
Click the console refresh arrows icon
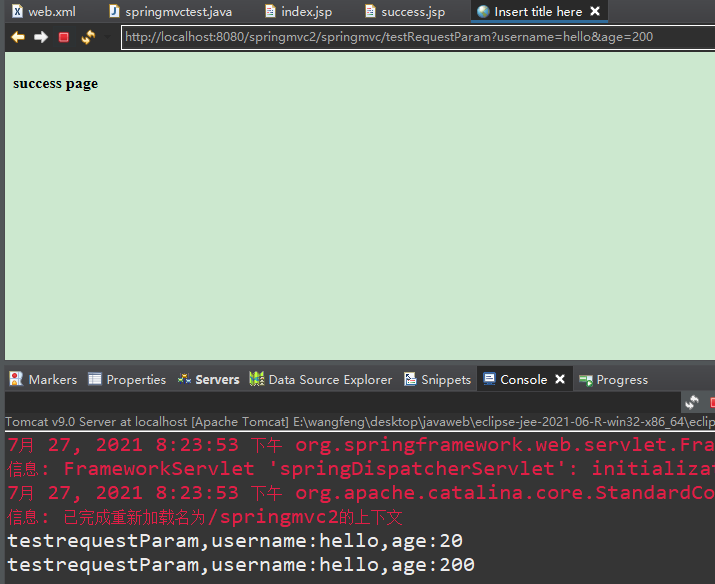(692, 402)
